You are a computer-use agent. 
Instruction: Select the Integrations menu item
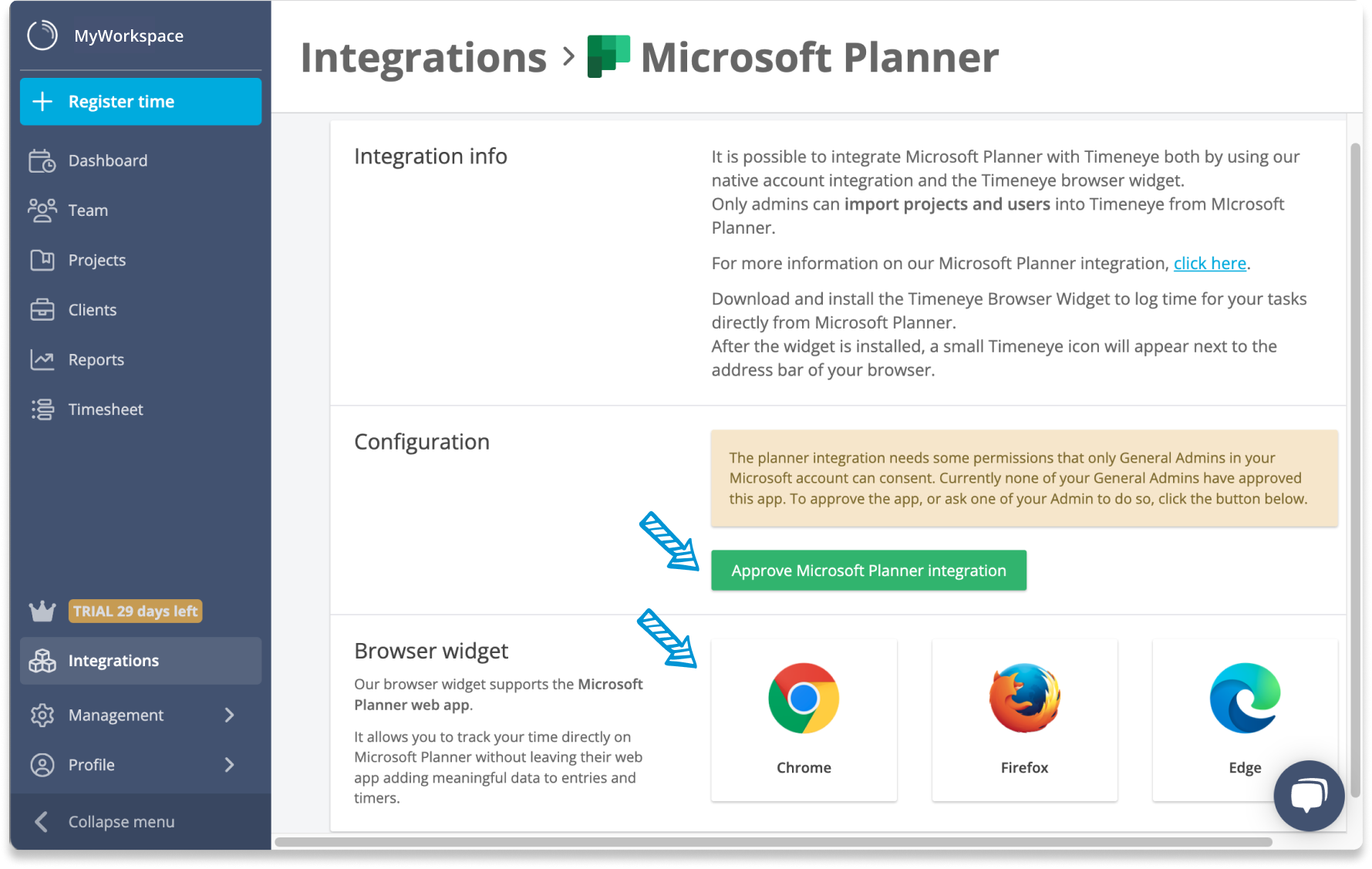[140, 661]
